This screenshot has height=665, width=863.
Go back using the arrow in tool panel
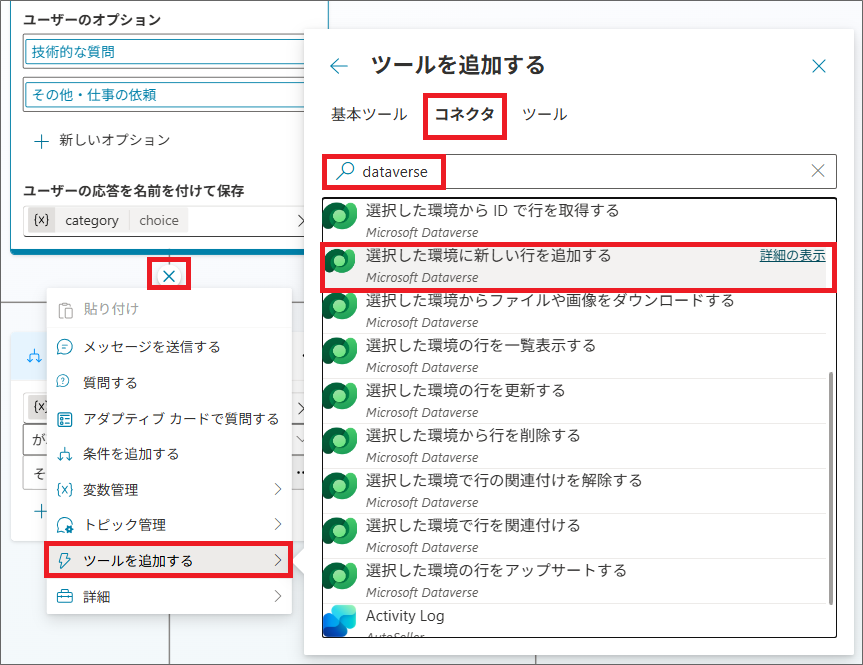tap(338, 66)
